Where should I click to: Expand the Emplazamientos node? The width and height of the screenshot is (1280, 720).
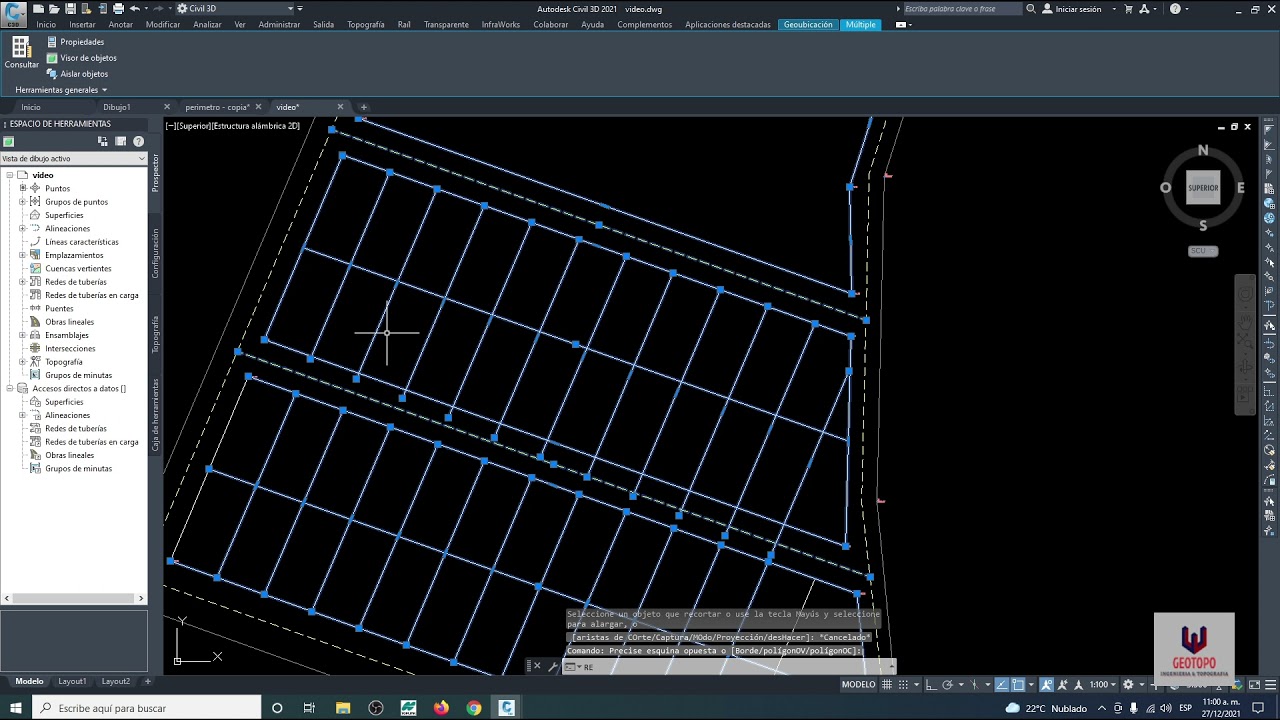pos(22,255)
